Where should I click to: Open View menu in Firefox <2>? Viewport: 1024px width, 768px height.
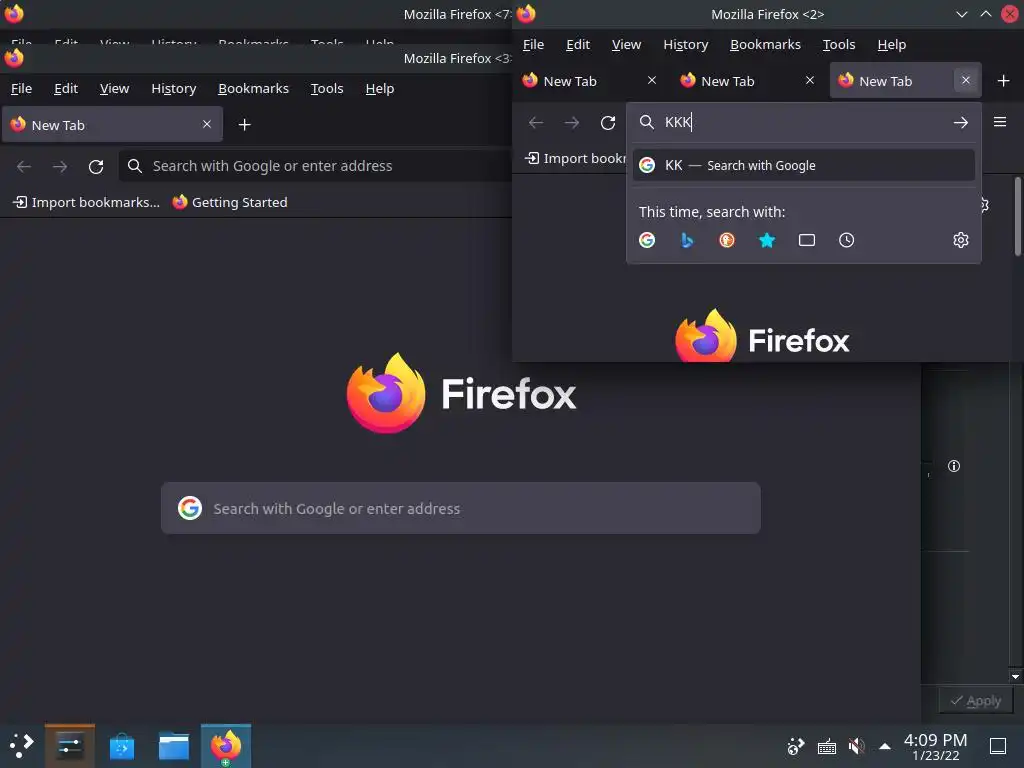626,44
